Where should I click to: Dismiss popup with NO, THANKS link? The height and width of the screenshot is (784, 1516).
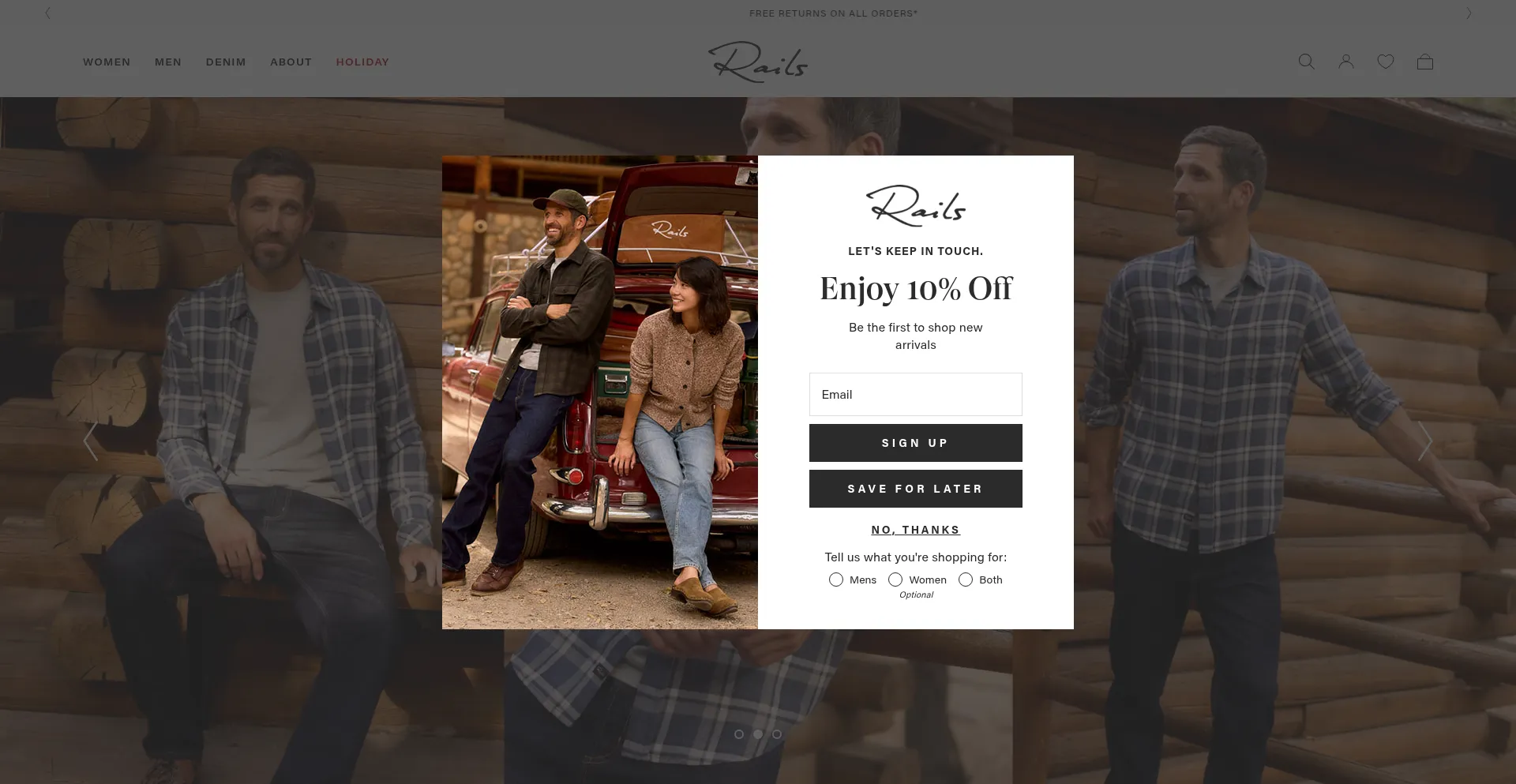(915, 530)
